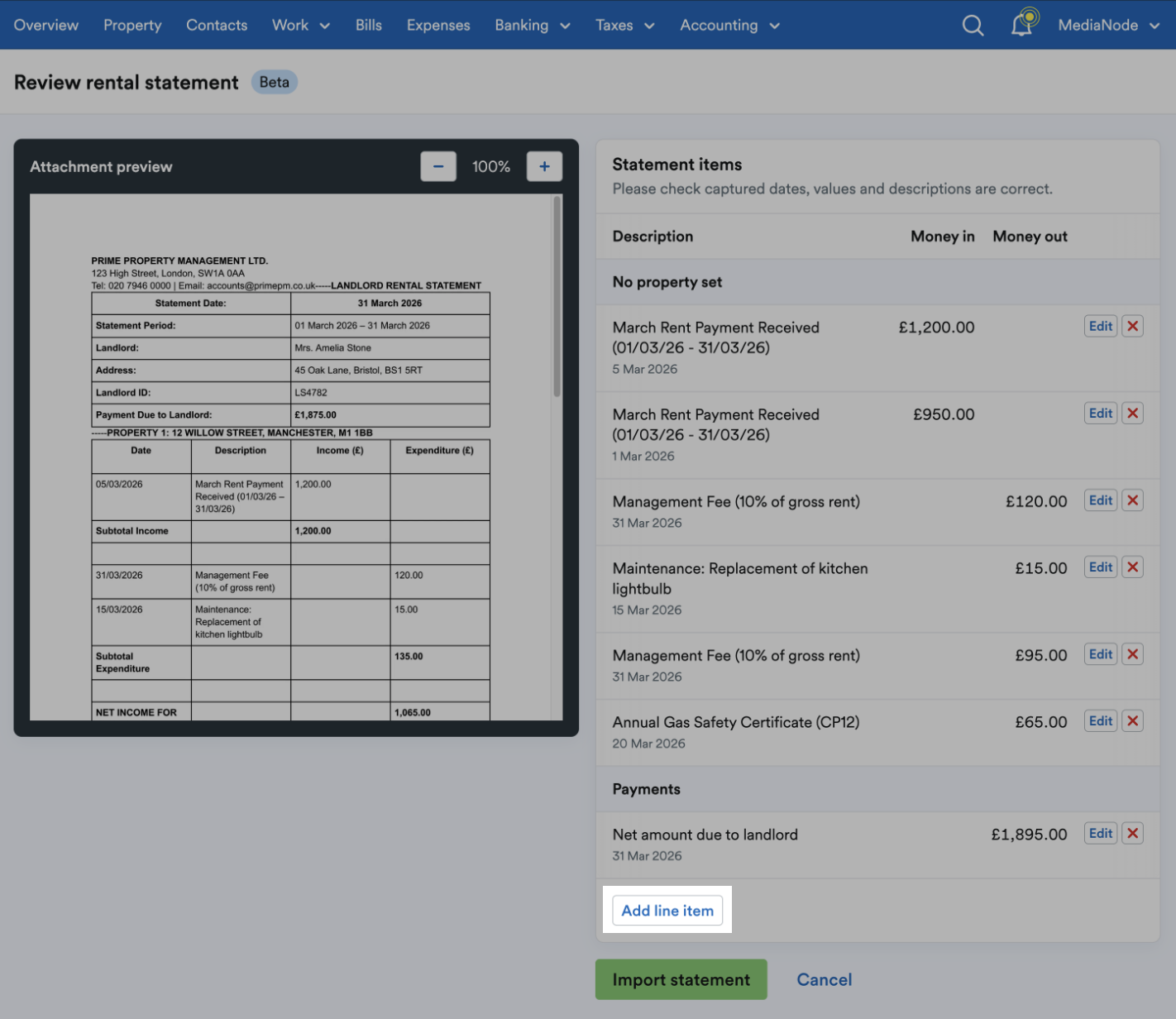The width and height of the screenshot is (1176, 1019).
Task: Zoom out the attachment preview
Action: click(438, 166)
